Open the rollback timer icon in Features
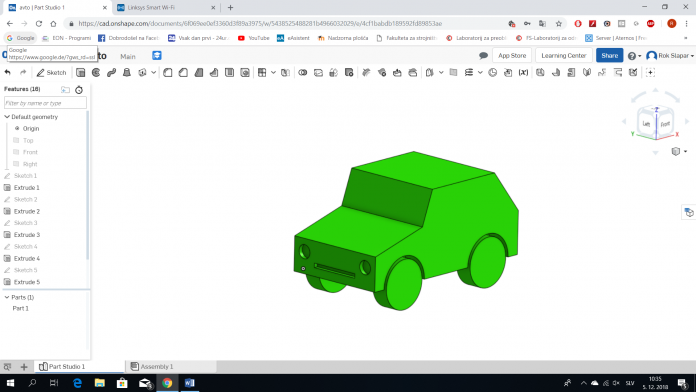 pos(79,90)
